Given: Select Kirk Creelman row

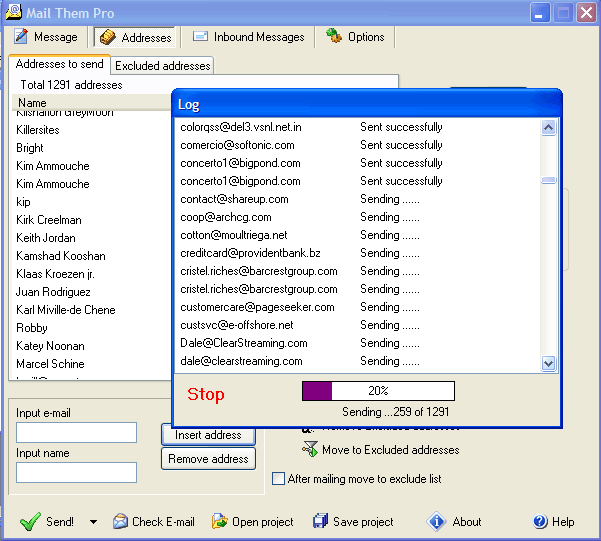Looking at the screenshot, I should 49,220.
